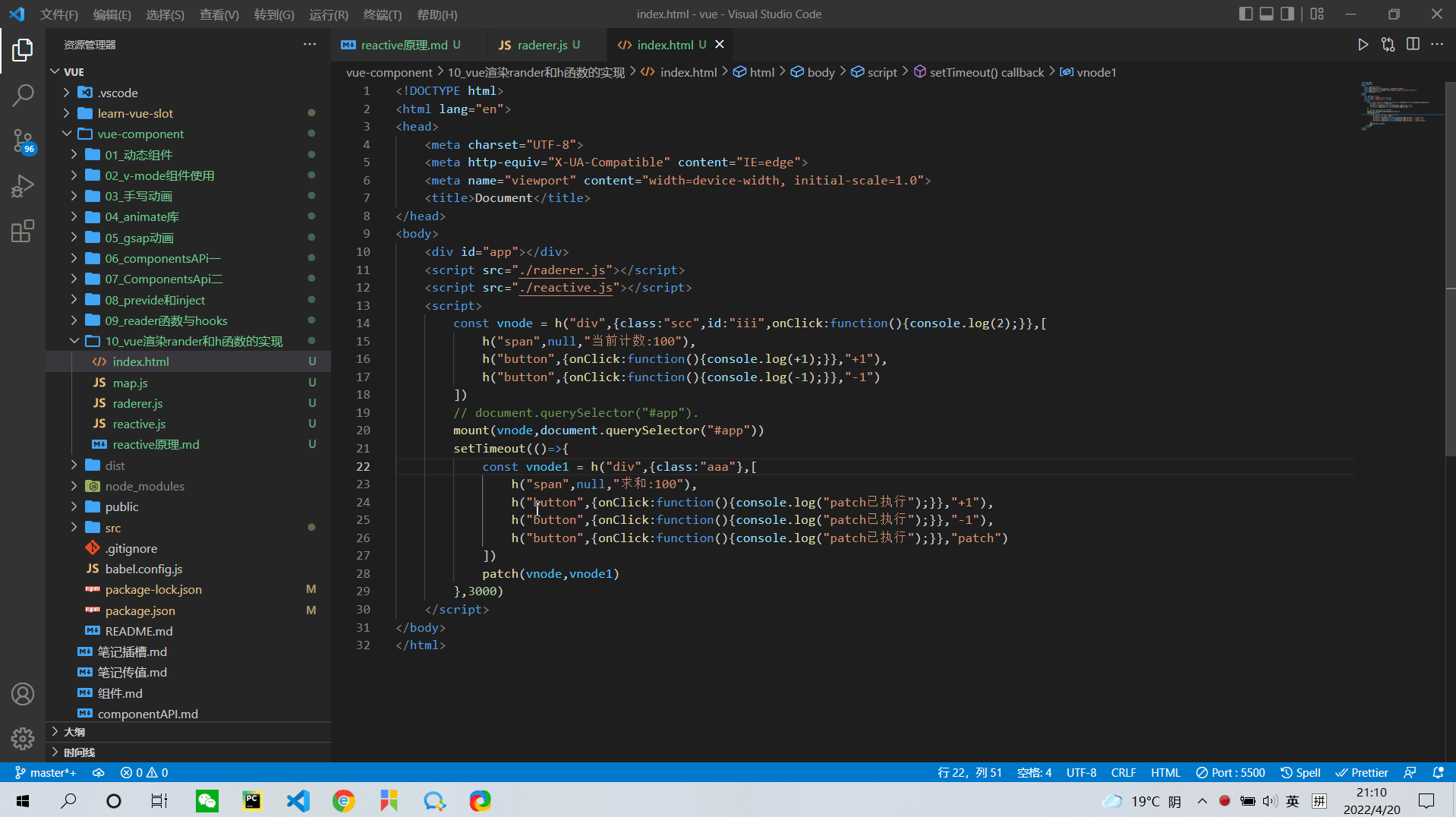Click Port : 5500 live server status
This screenshot has height=817, width=1456.
tap(1231, 772)
